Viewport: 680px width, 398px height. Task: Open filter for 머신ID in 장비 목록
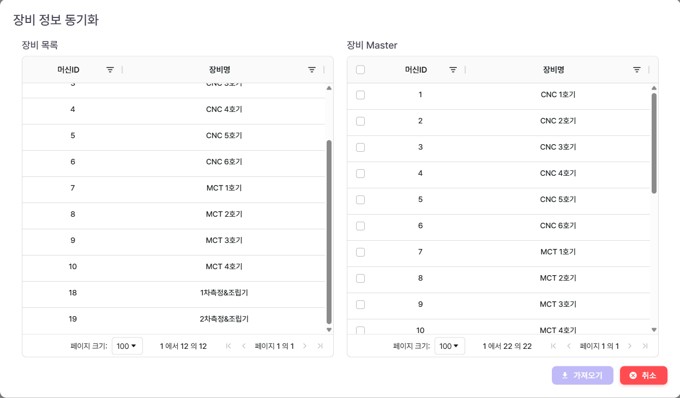click(x=110, y=70)
